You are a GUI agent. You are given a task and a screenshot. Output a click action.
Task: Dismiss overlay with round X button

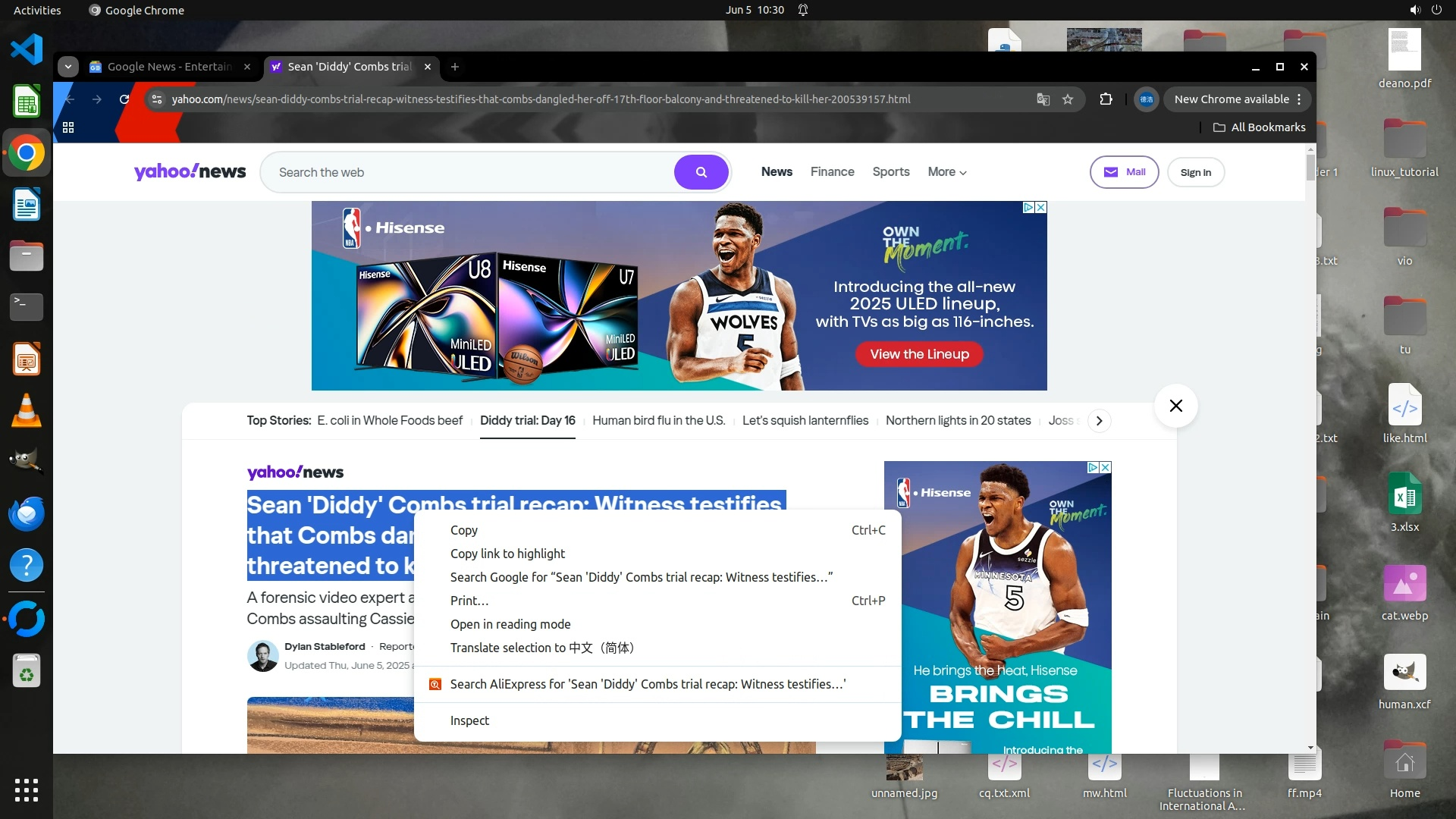click(1175, 406)
